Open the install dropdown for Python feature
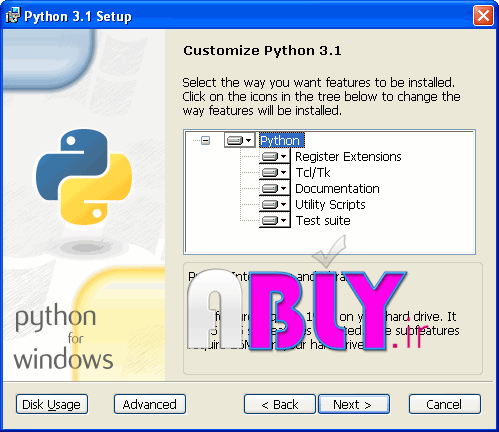This screenshot has width=499, height=432. point(240,140)
